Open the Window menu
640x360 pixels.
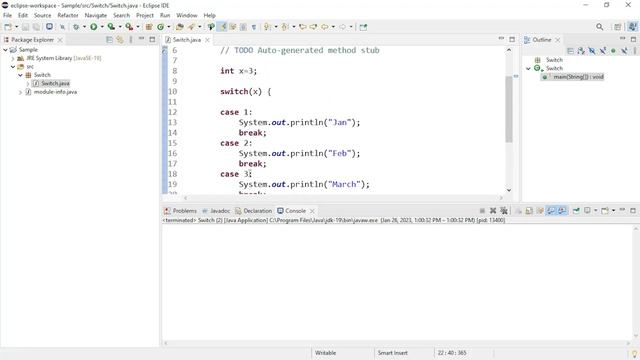(187, 15)
